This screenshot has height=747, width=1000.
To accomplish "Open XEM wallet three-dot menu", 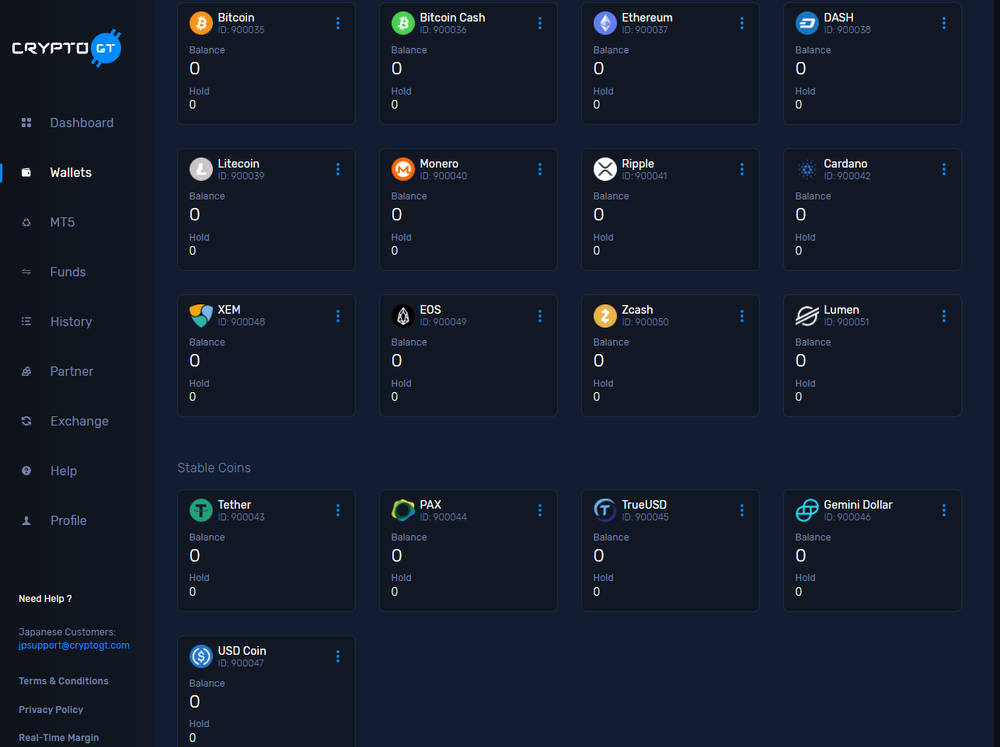I will (338, 316).
